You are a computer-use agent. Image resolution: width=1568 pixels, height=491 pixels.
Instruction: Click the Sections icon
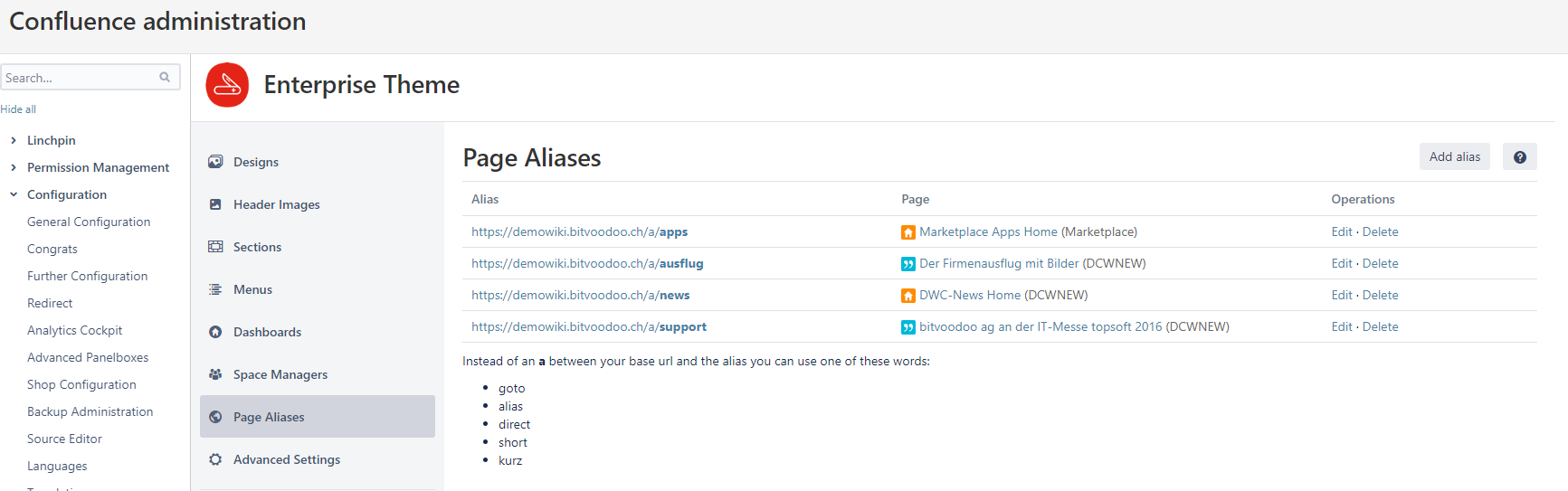[x=215, y=247]
